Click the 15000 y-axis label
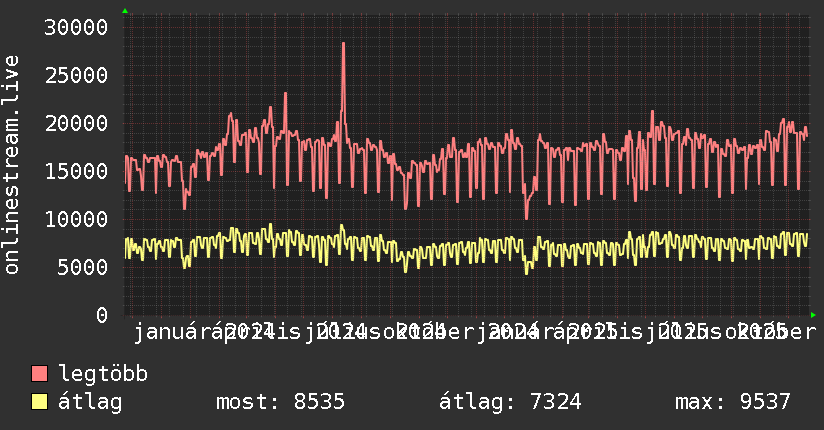Viewport: 824px width, 430px height. (x=76, y=171)
